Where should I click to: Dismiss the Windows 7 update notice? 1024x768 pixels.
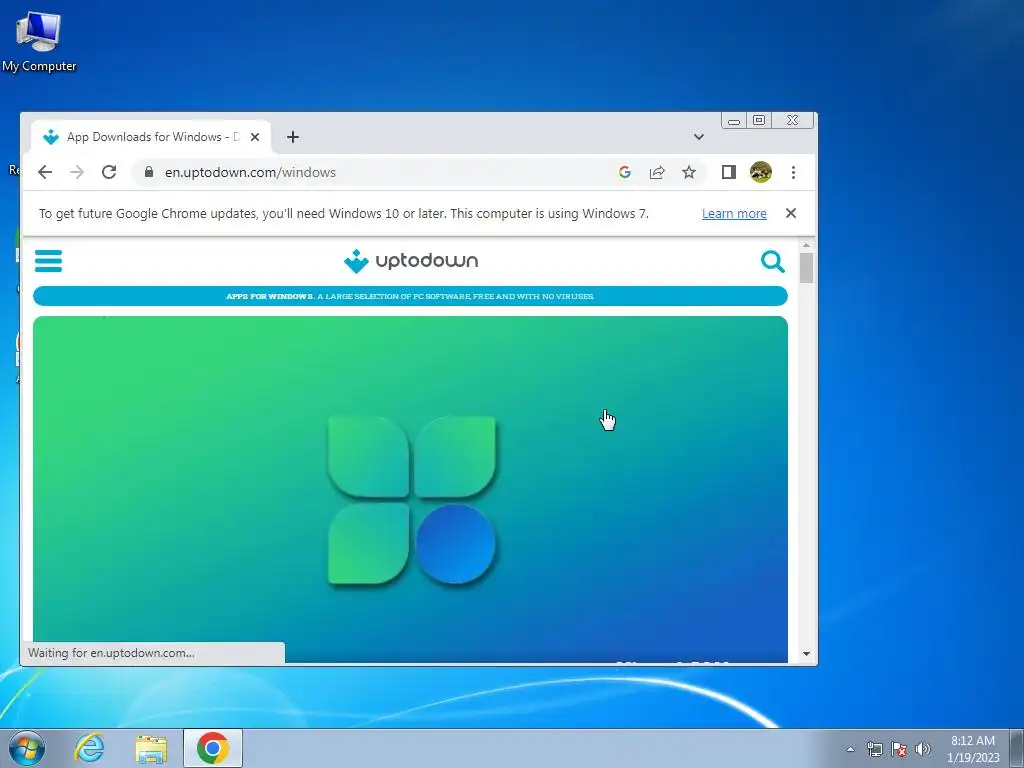click(x=791, y=213)
